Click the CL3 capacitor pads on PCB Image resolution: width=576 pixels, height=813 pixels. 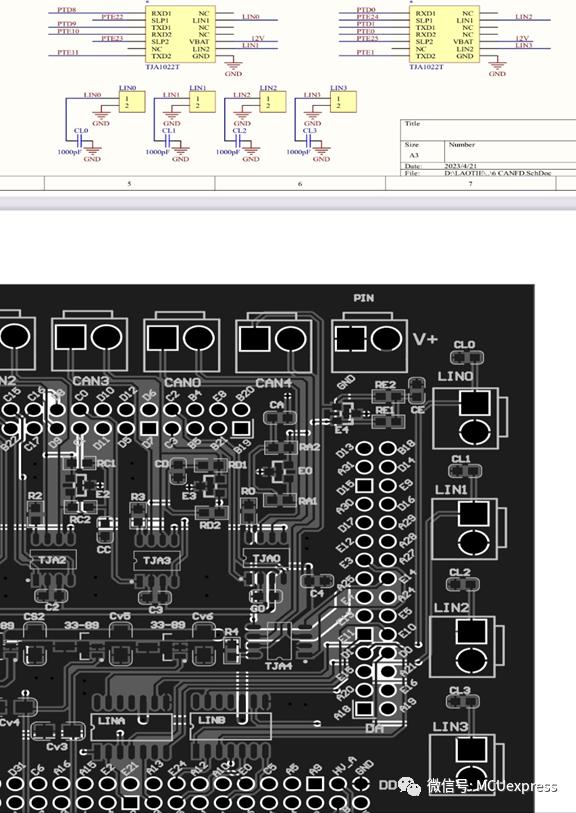[462, 701]
